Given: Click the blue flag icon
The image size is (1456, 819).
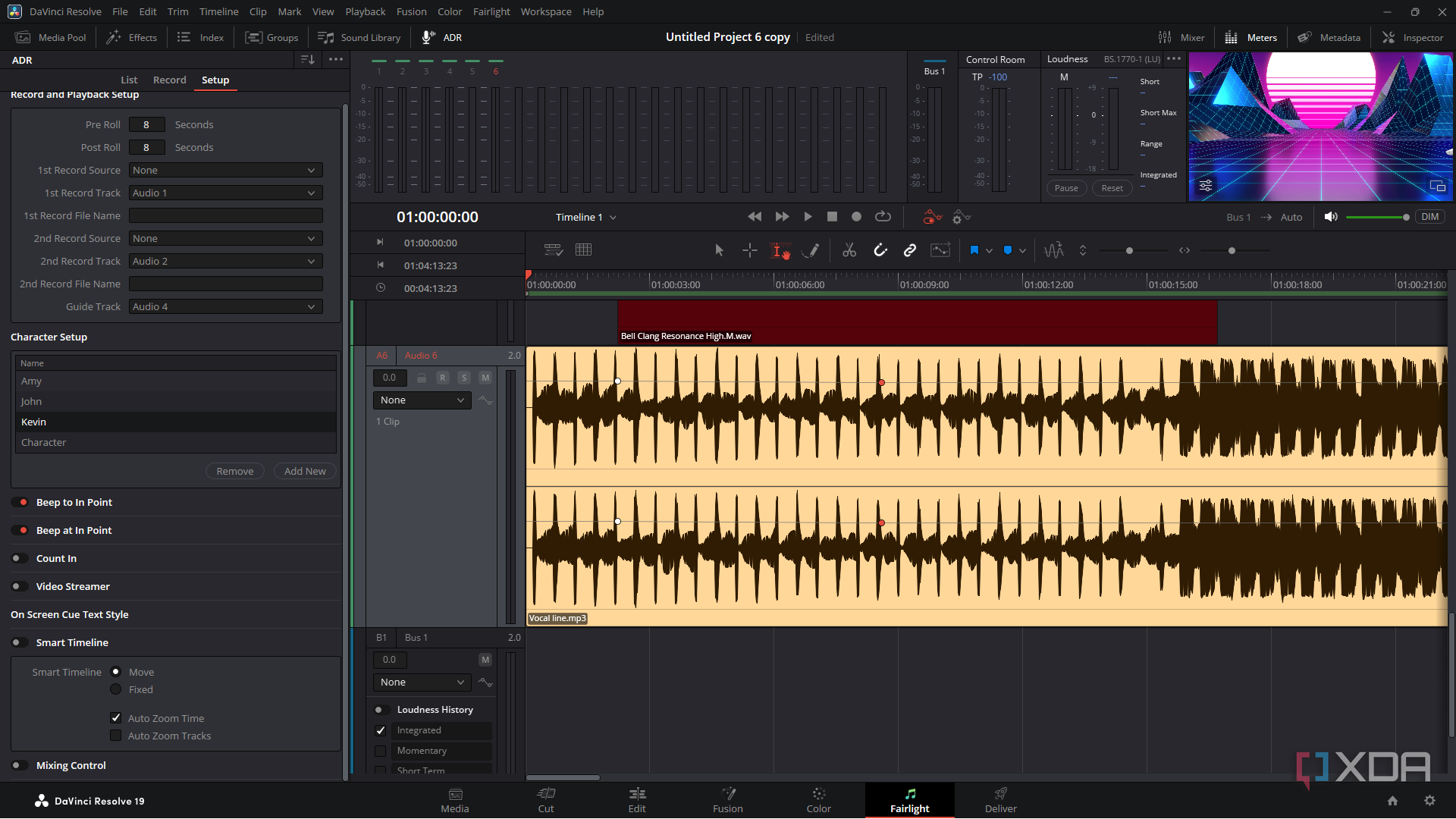Looking at the screenshot, I should 974,250.
